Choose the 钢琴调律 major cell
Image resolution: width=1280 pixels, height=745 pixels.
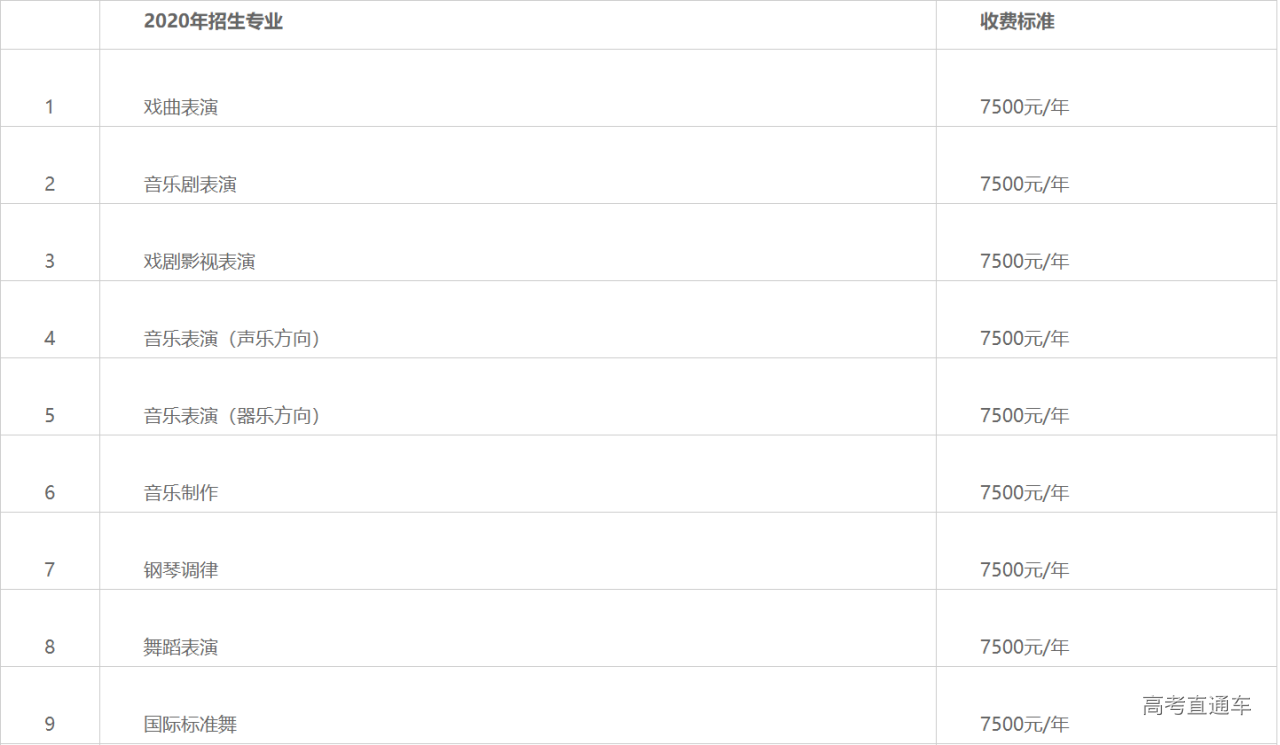point(181,570)
